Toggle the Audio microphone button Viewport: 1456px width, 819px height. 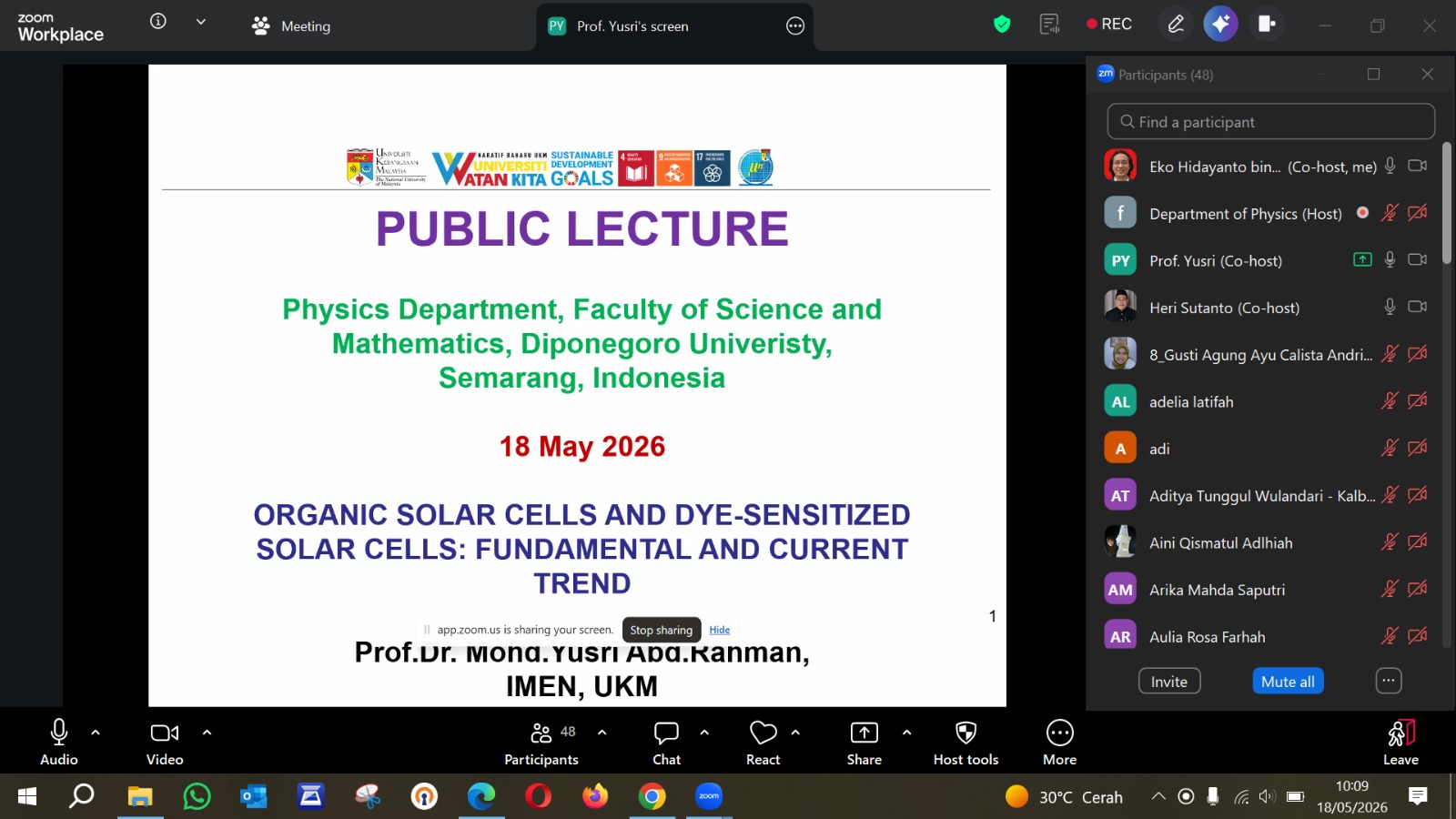pyautogui.click(x=59, y=742)
